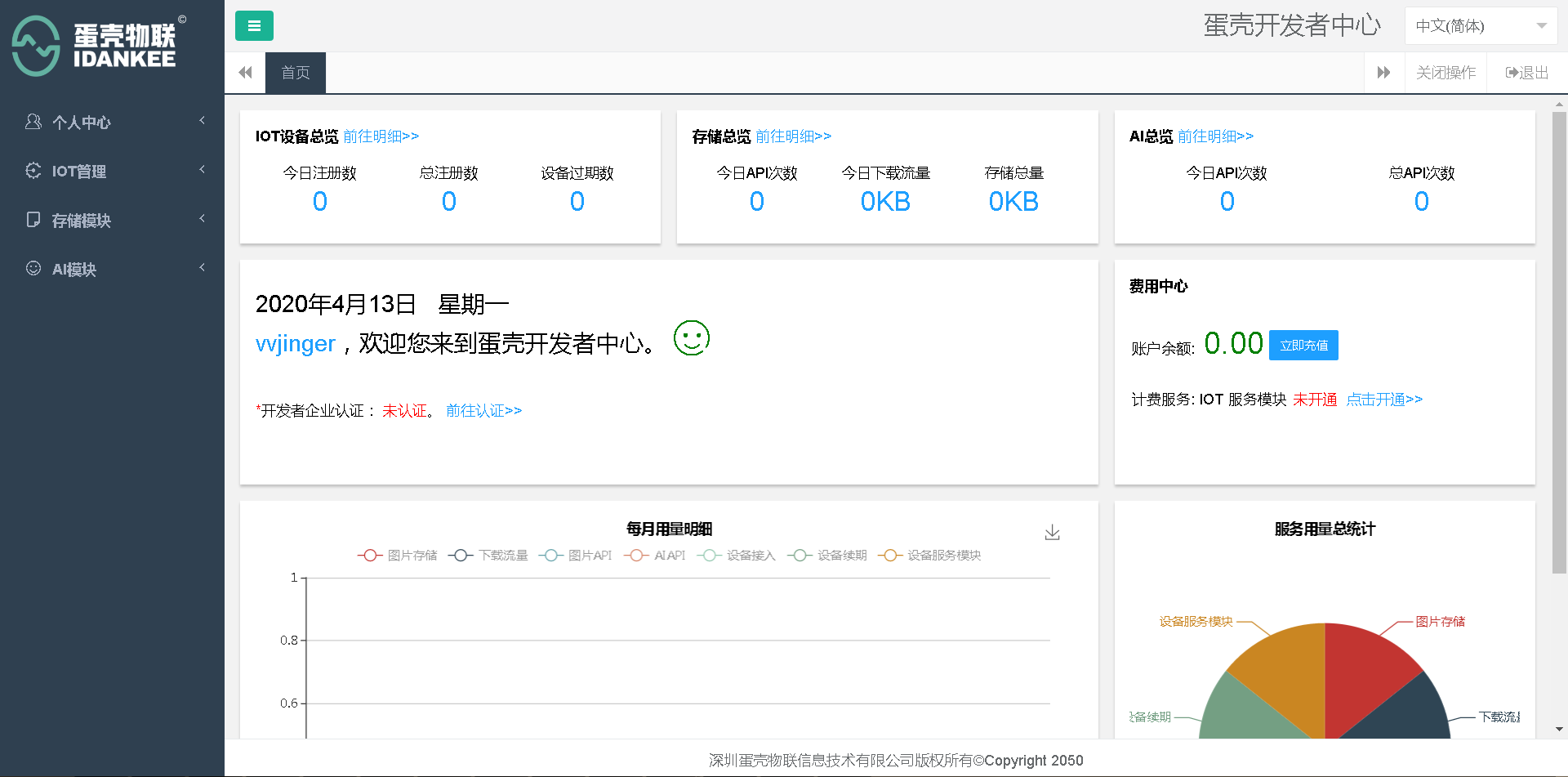Toggle 设备服务模块 legend series

tap(929, 556)
